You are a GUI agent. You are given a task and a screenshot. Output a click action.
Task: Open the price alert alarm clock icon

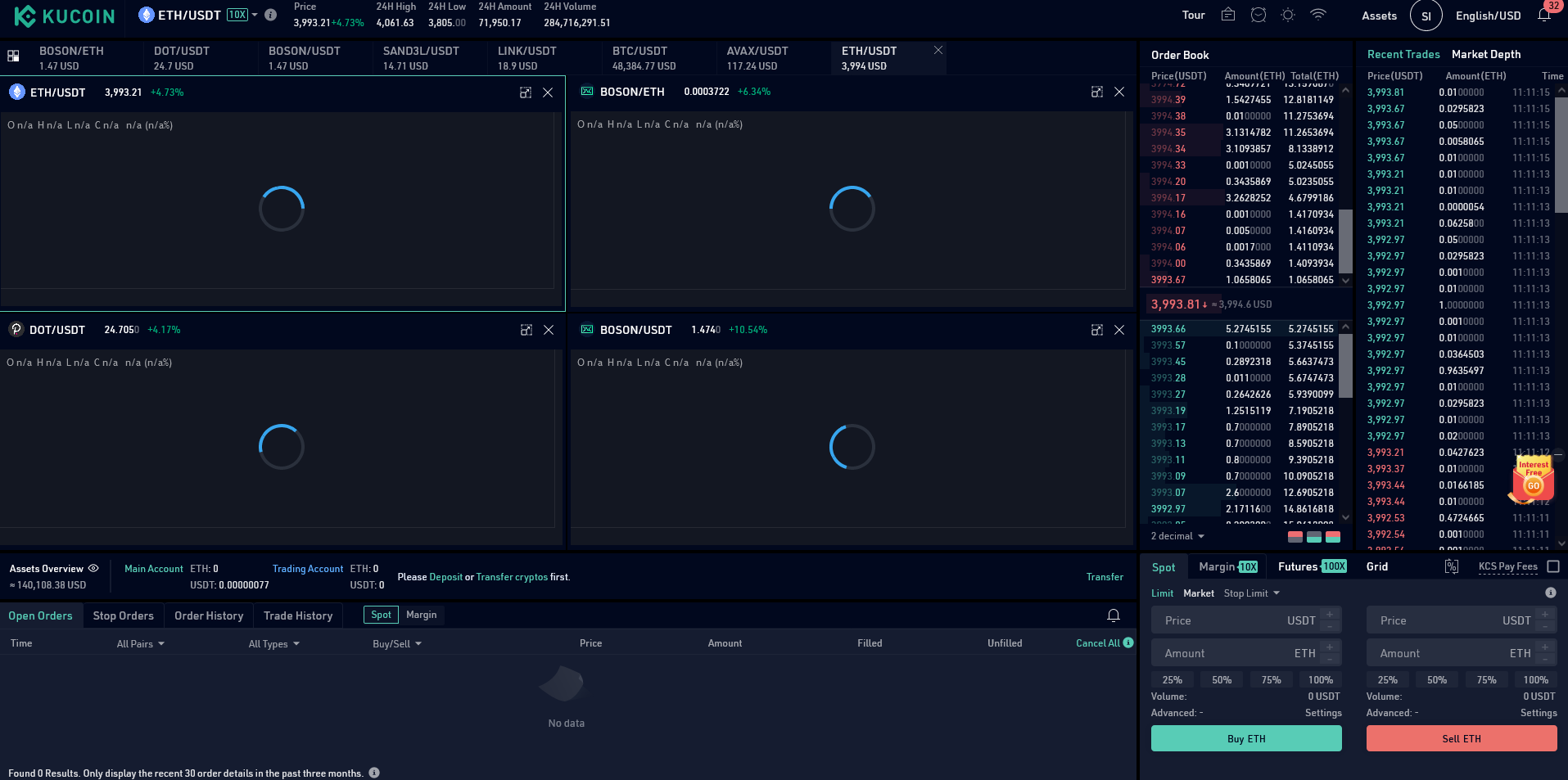point(1258,15)
